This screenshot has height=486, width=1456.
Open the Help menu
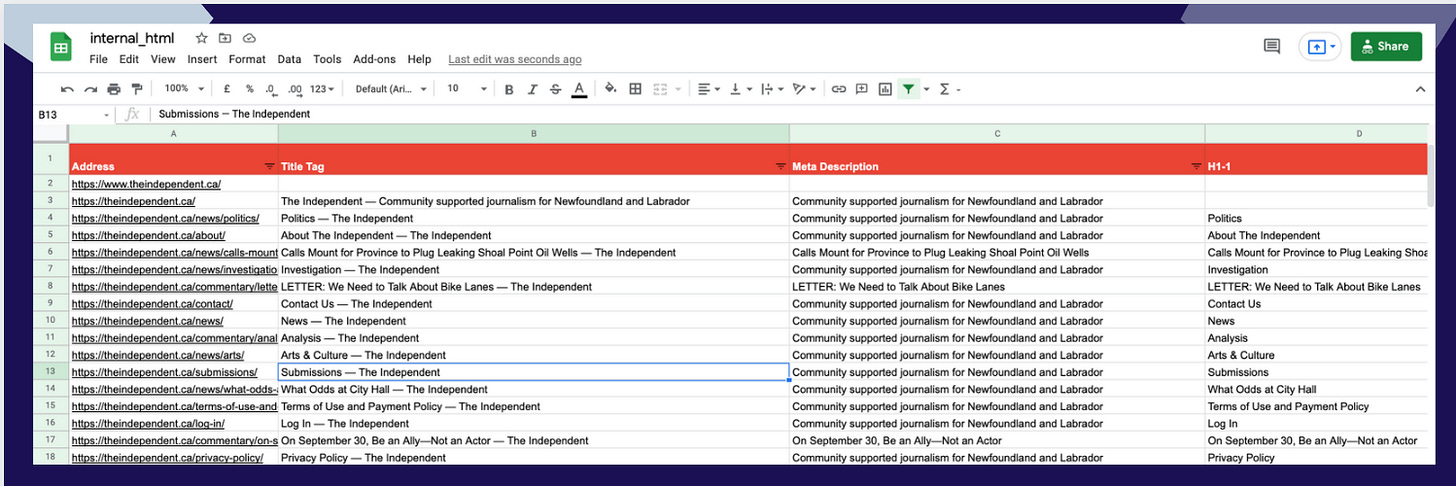[x=419, y=59]
